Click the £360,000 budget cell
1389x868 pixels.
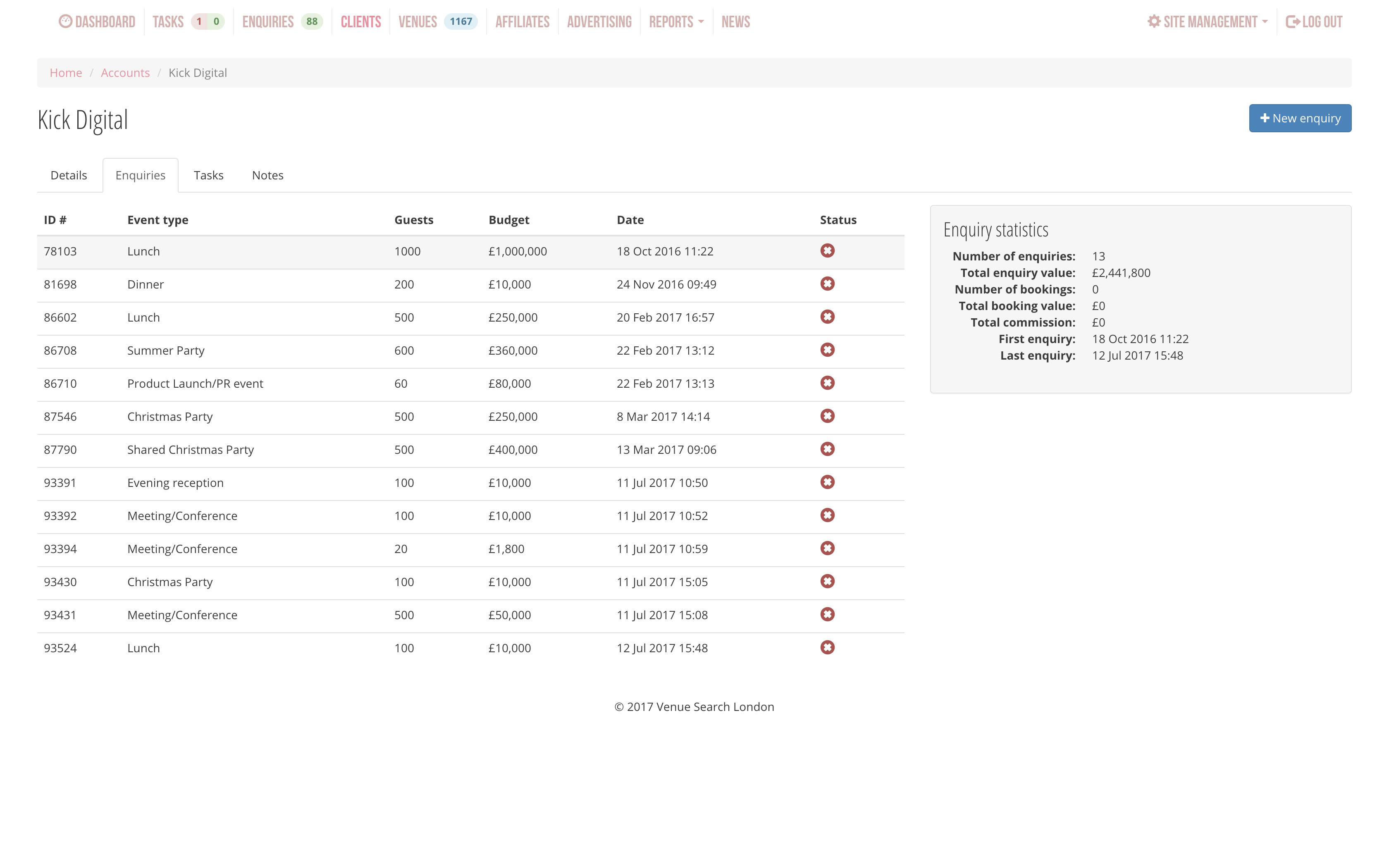[x=513, y=351]
